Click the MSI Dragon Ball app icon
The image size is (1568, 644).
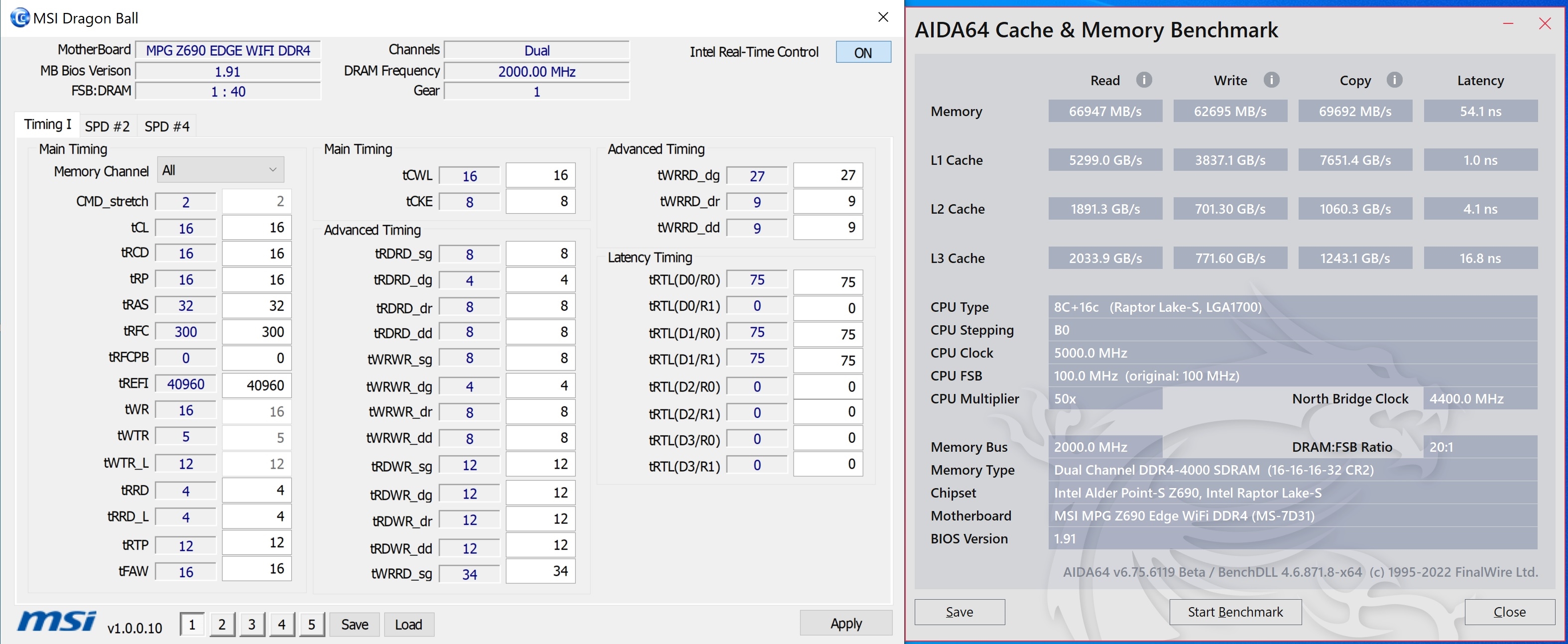click(x=19, y=17)
